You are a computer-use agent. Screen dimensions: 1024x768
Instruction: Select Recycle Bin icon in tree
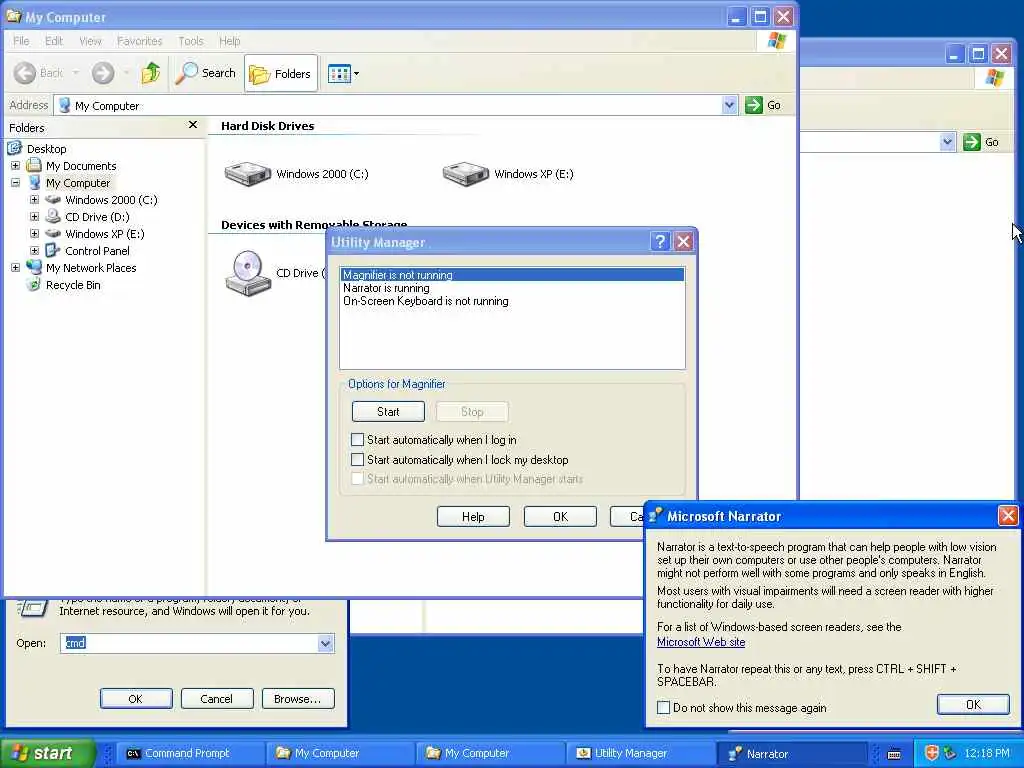[x=33, y=285]
